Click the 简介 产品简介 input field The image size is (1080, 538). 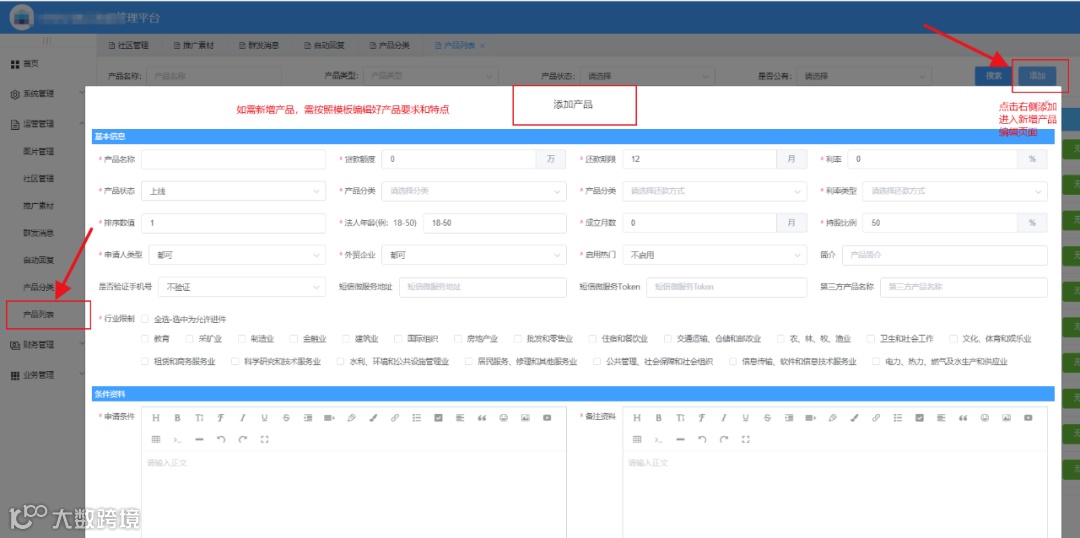pyautogui.click(x=944, y=255)
